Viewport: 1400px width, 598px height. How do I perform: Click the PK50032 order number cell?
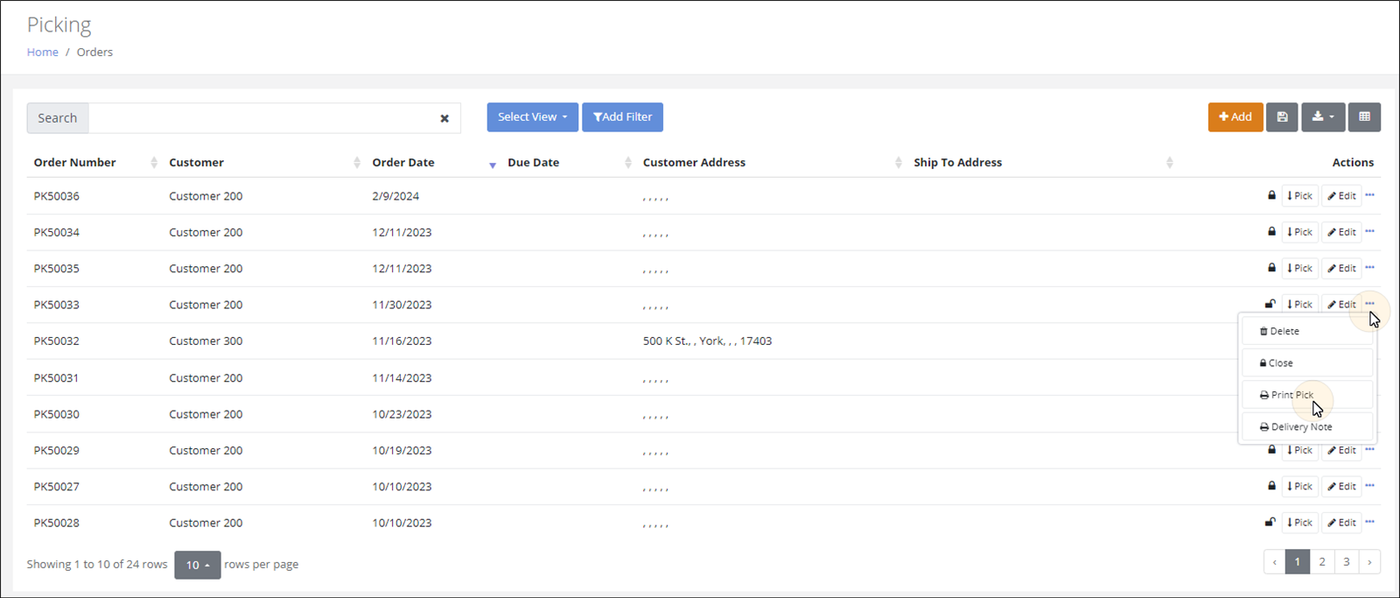pyautogui.click(x=56, y=341)
